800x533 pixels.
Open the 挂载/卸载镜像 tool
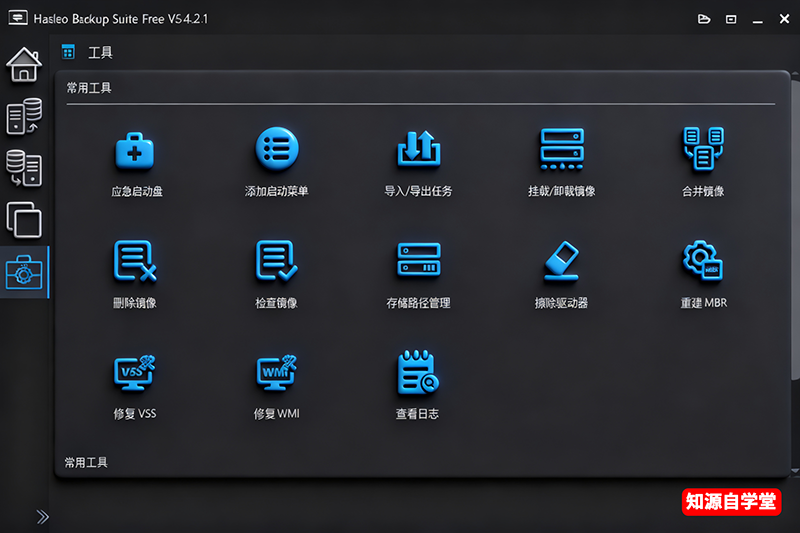561,162
